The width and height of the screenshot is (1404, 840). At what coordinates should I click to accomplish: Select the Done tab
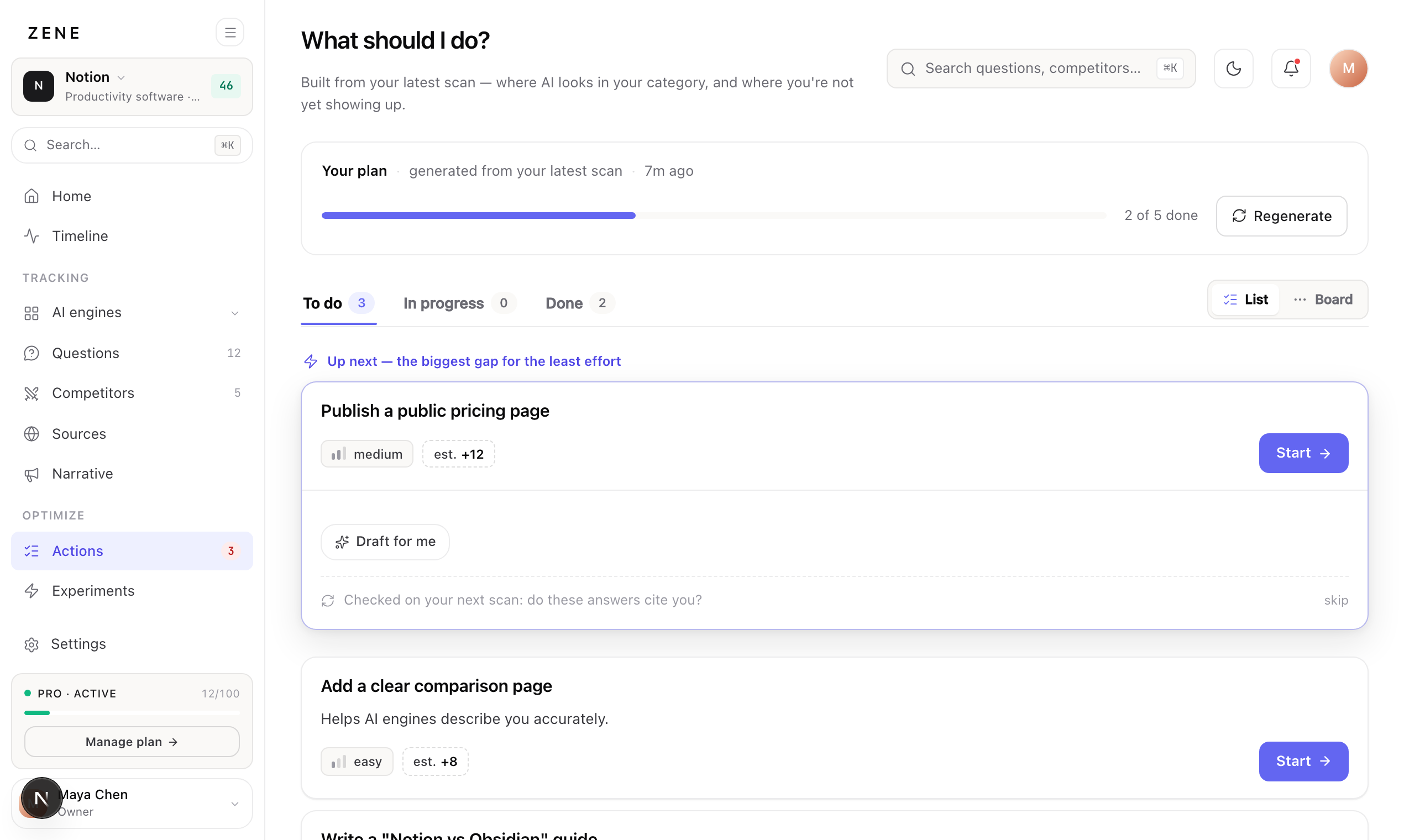(580, 303)
